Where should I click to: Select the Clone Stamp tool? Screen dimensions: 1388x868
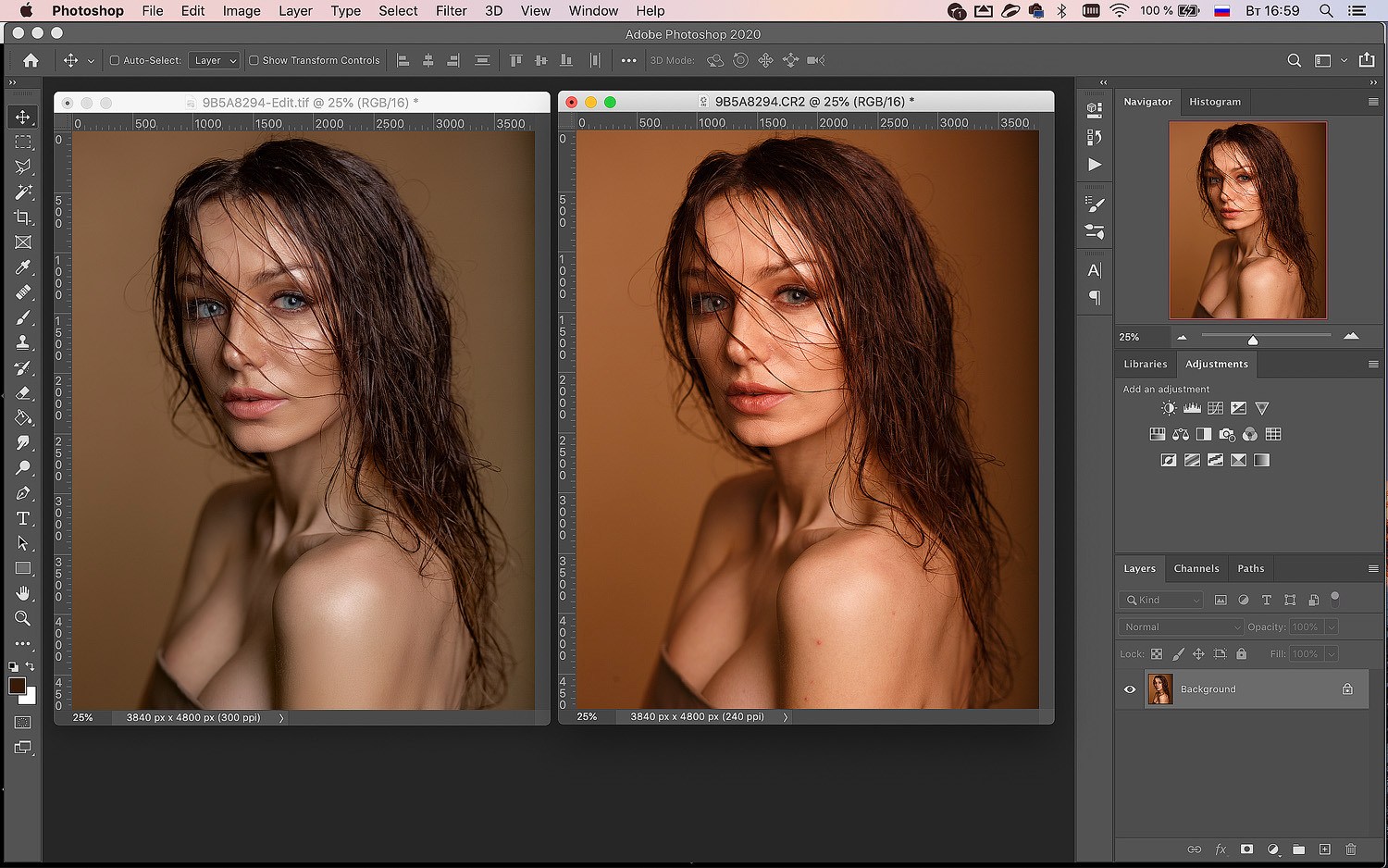pyautogui.click(x=23, y=342)
